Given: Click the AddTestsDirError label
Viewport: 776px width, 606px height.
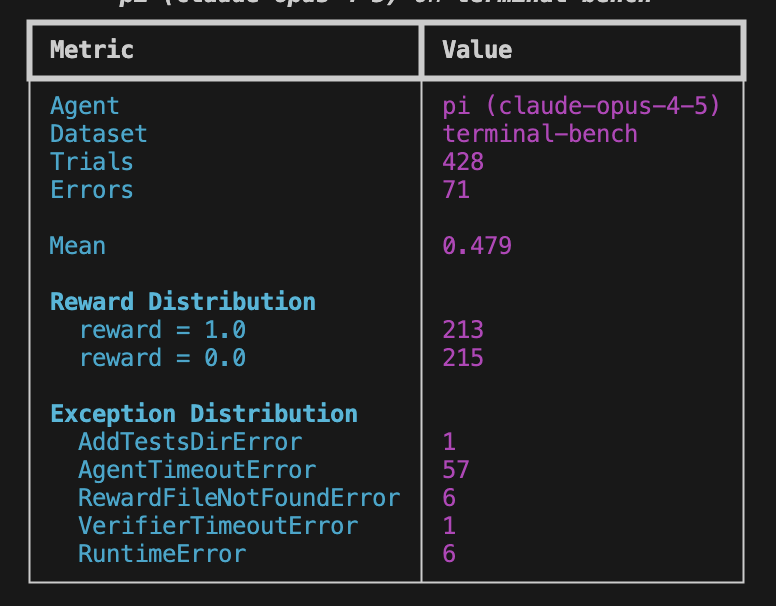Looking at the screenshot, I should coord(190,442).
